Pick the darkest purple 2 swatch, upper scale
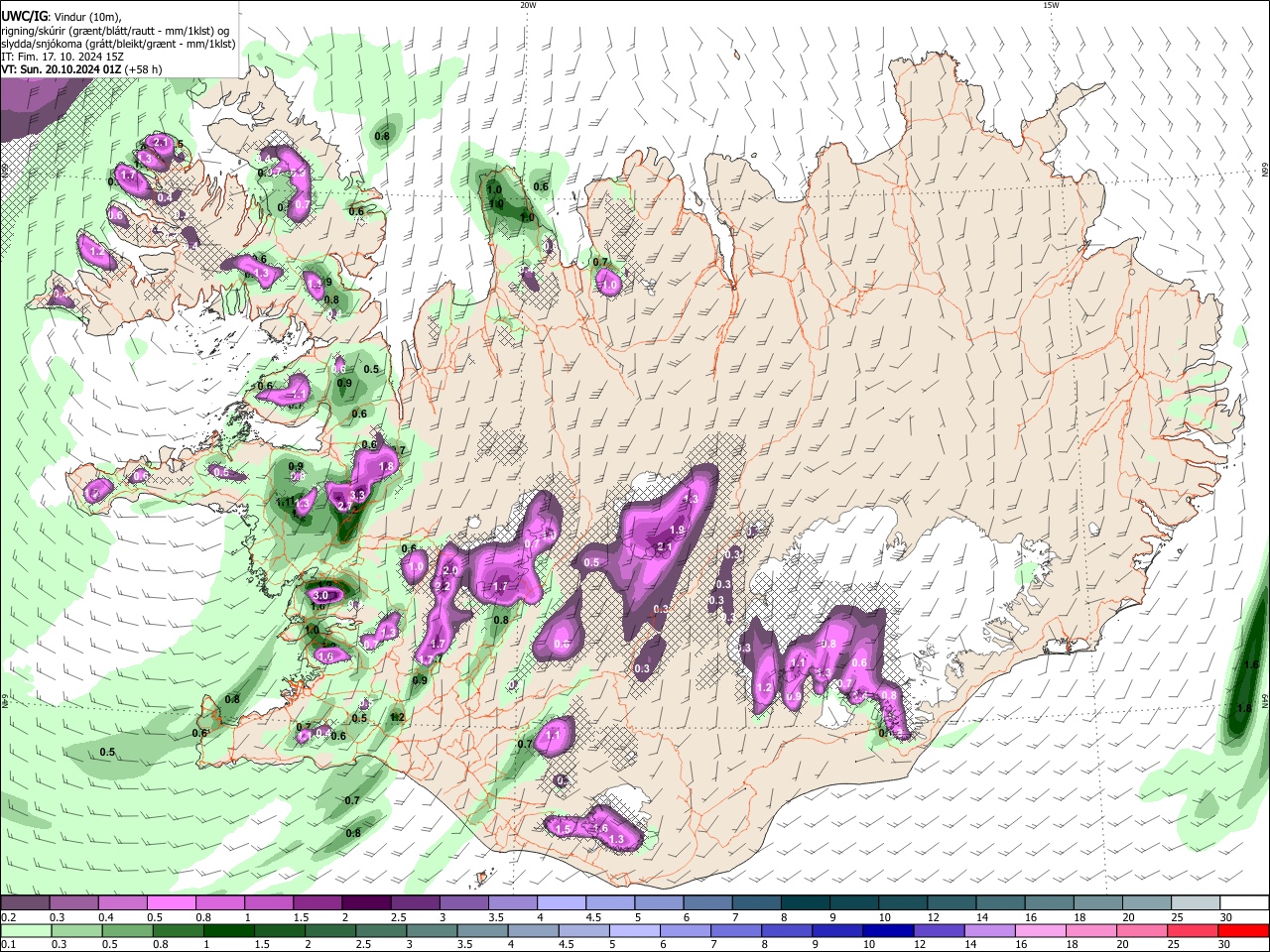This screenshot has height=952, width=1270. tap(365, 902)
